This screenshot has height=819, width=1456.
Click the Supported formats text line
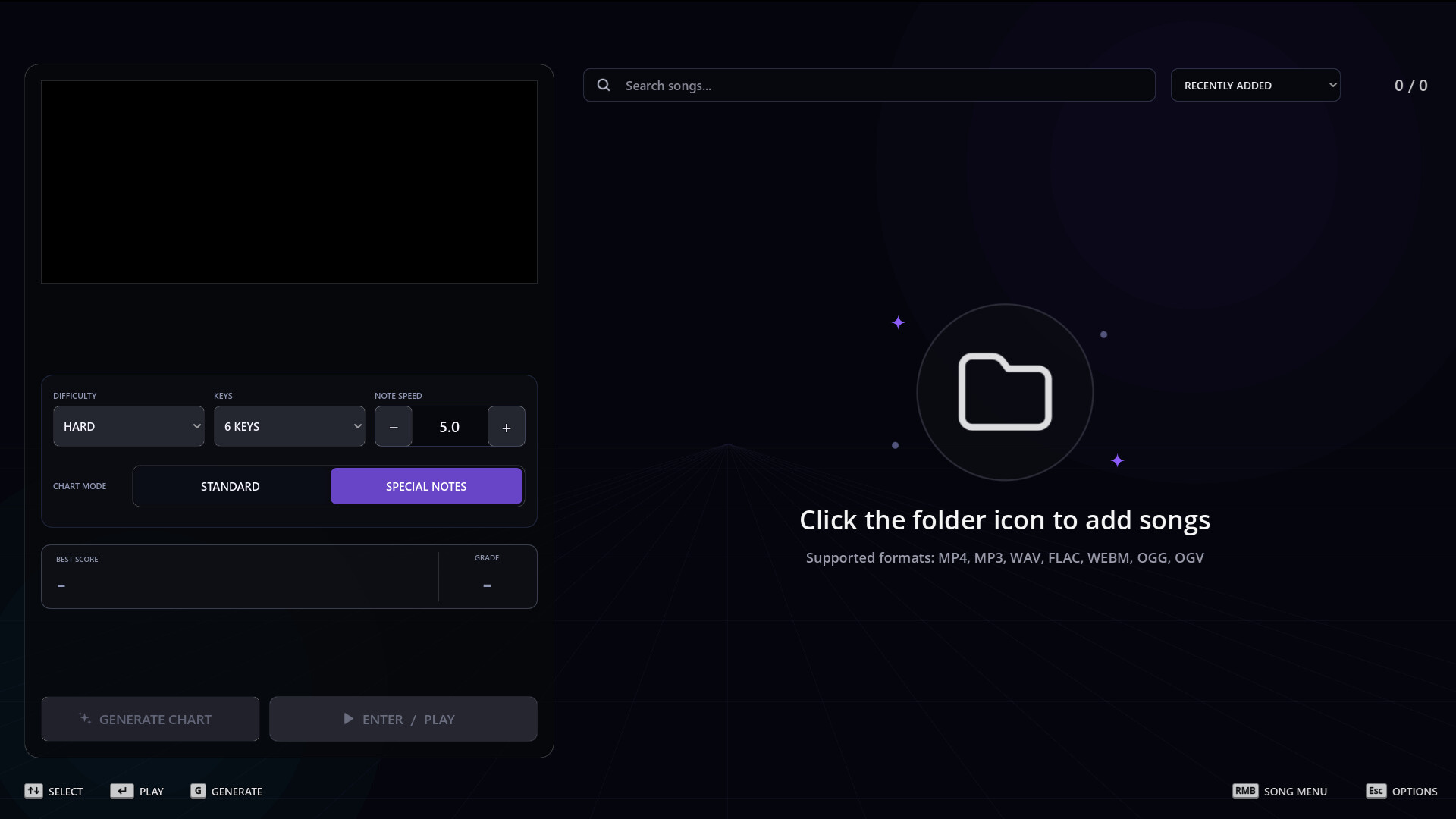click(x=1005, y=558)
